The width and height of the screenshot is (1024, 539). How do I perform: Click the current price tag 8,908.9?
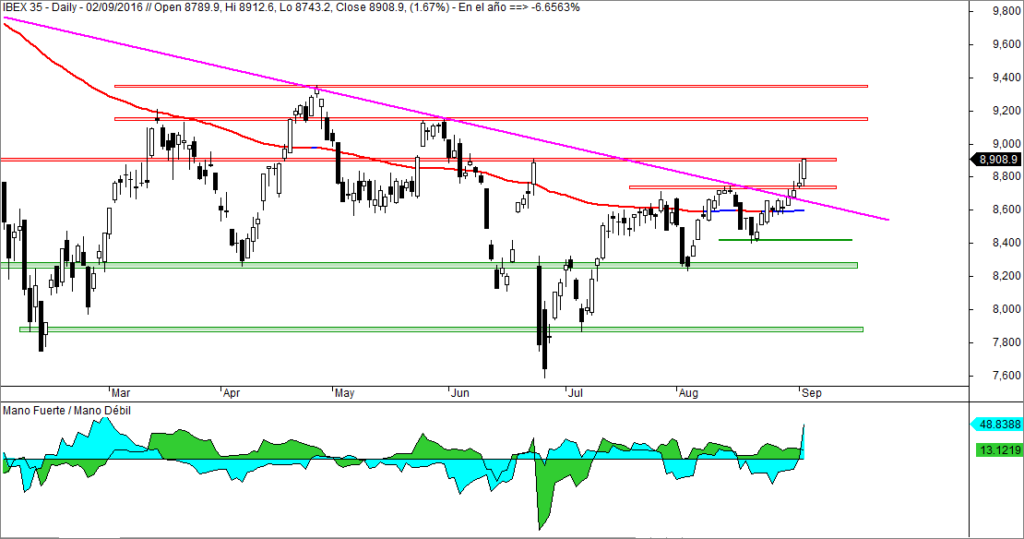coord(997,159)
